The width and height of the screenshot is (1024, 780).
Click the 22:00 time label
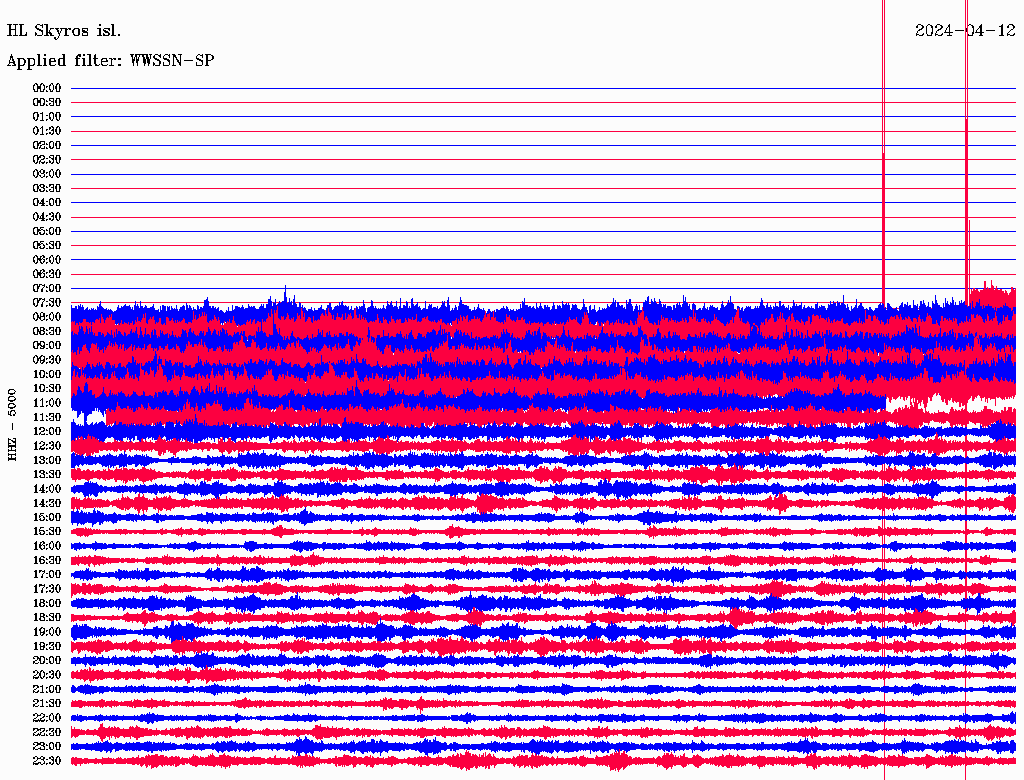47,718
